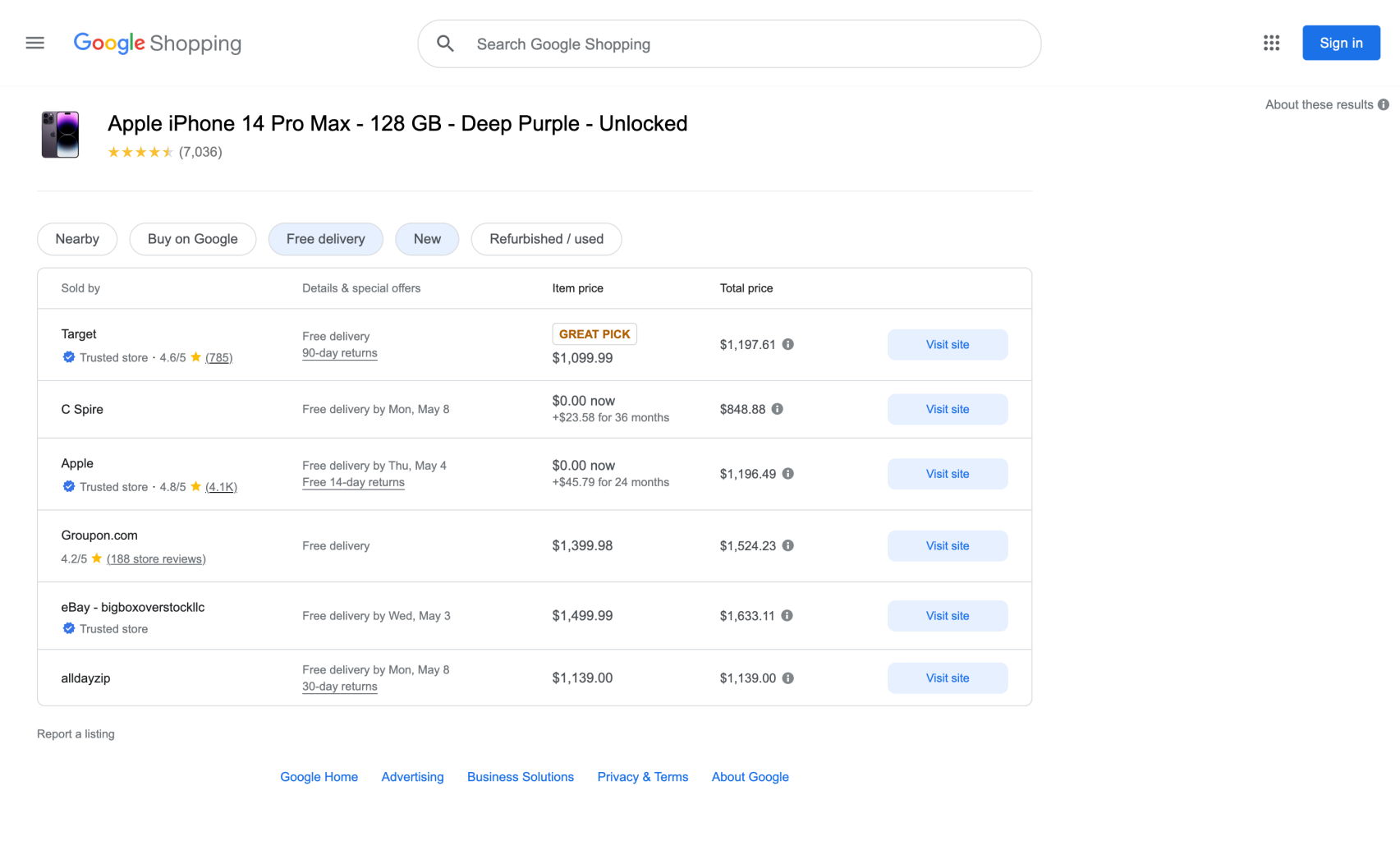Click the Google Shopping logo
The width and height of the screenshot is (1400, 841).
(158, 44)
